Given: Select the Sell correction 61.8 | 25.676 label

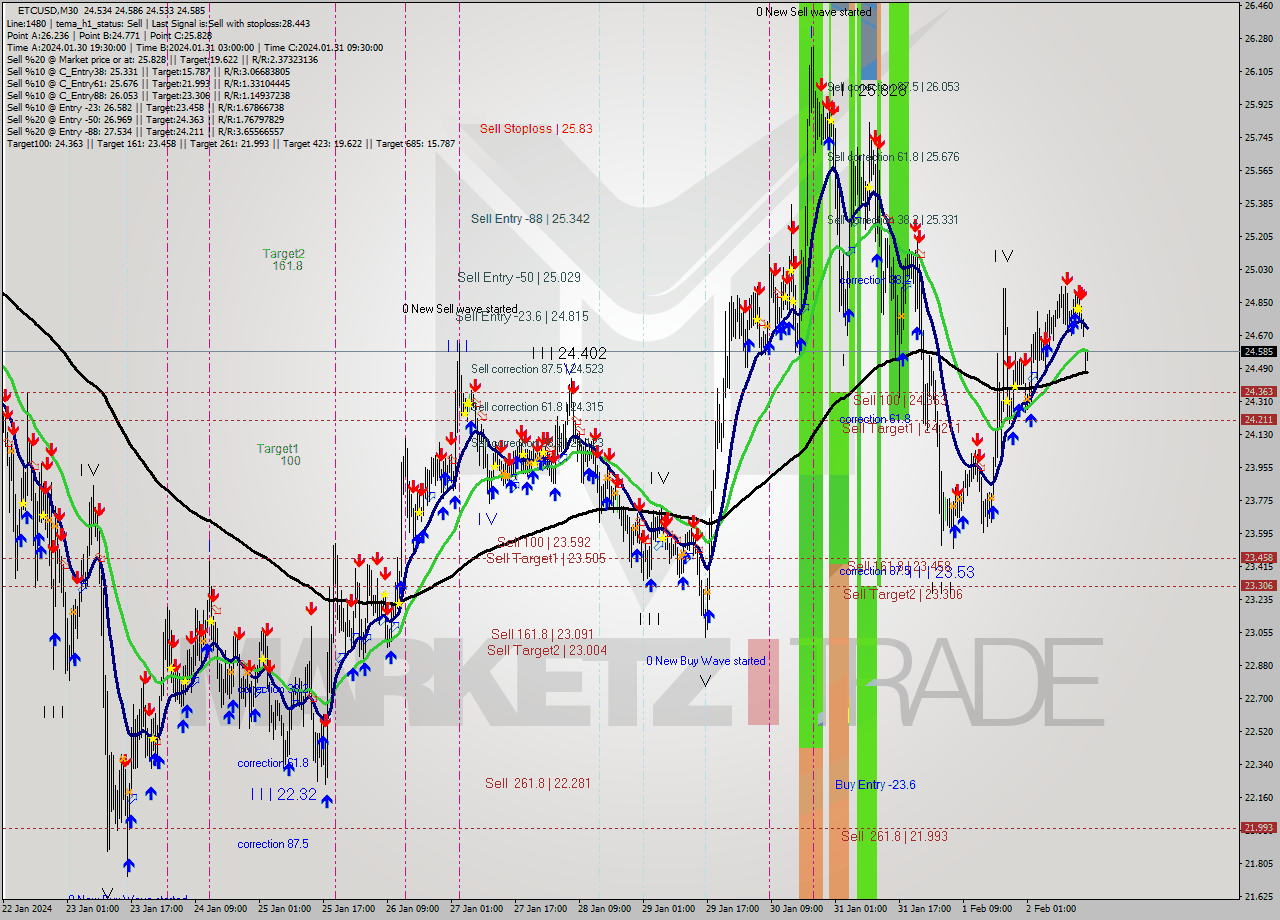Looking at the screenshot, I should point(893,157).
